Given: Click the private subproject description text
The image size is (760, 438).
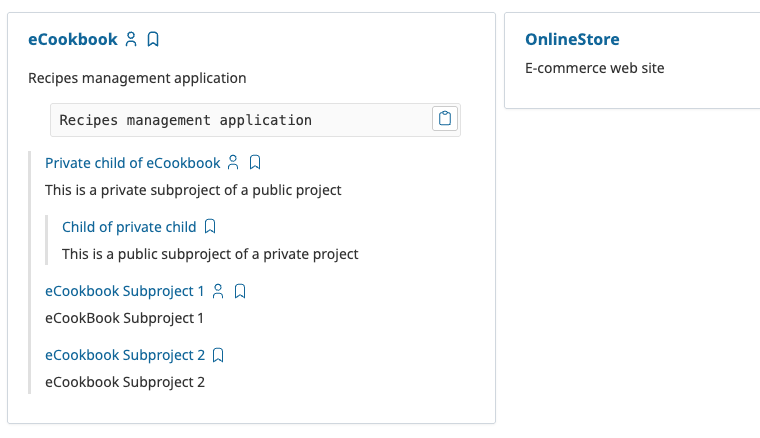Looking at the screenshot, I should [193, 190].
